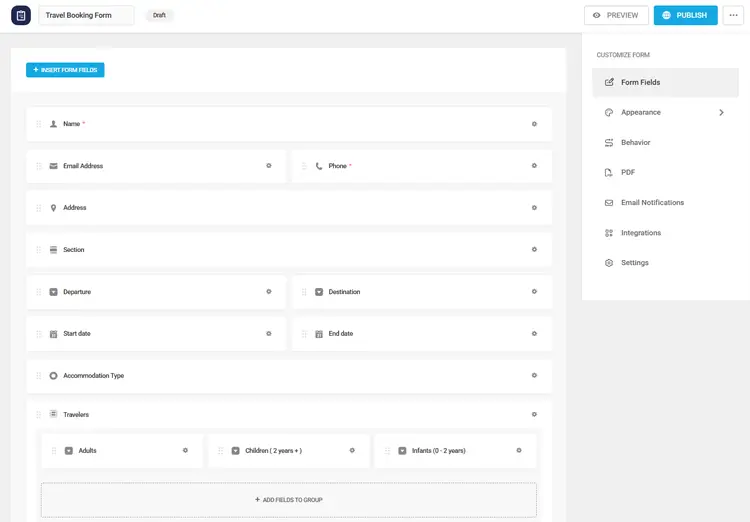750x522 pixels.
Task: Open settings gear for Children field
Action: tap(352, 450)
